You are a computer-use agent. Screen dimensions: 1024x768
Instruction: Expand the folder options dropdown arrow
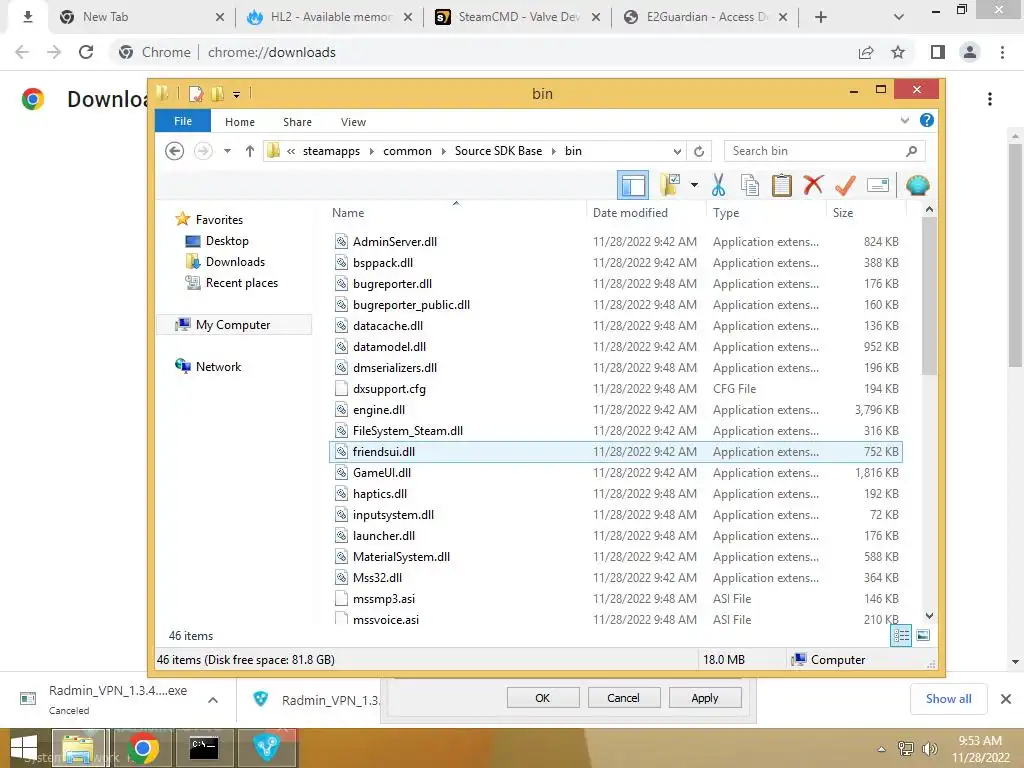(x=694, y=185)
